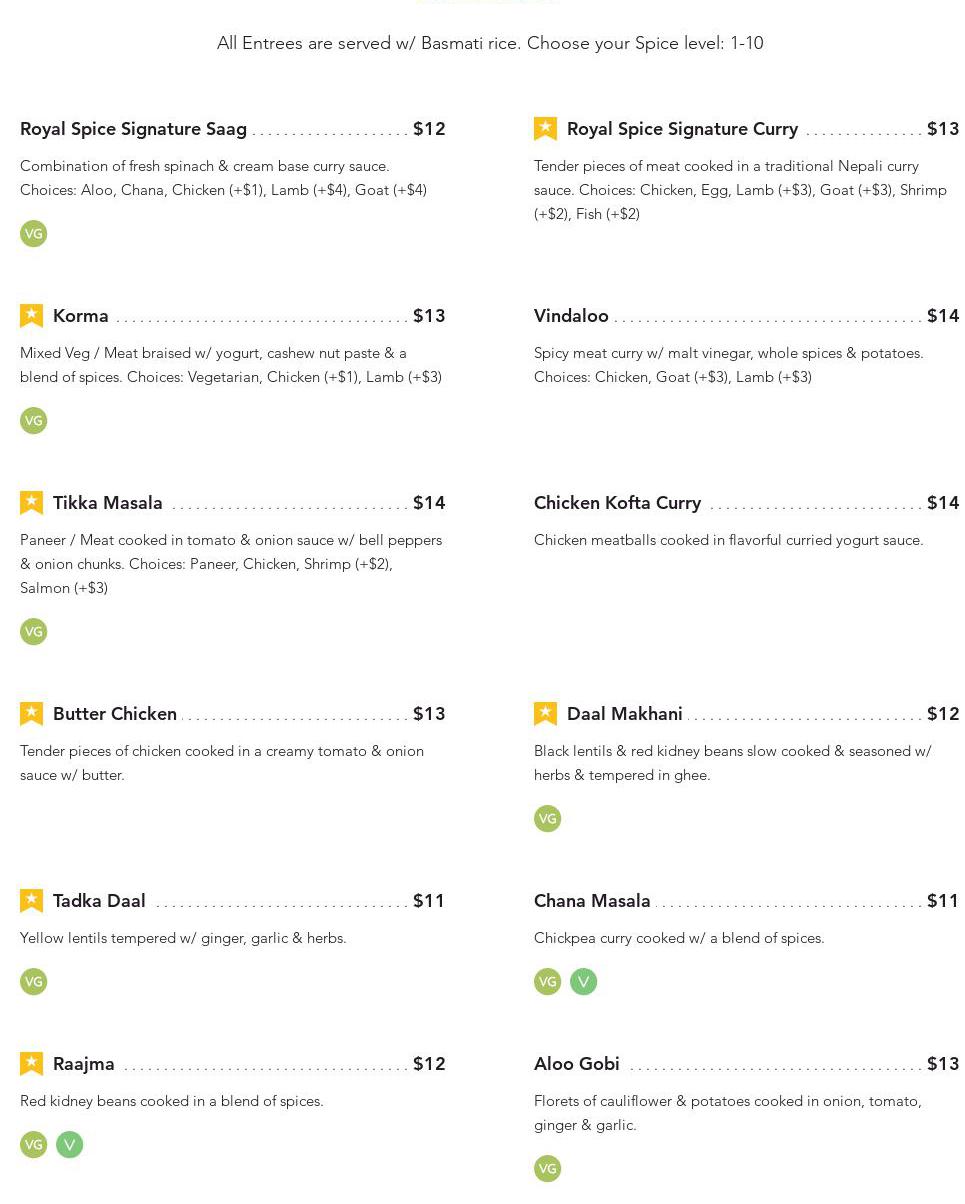Click the VG icon under Tadka Daal
This screenshot has width=965, height=1204.
(33, 982)
